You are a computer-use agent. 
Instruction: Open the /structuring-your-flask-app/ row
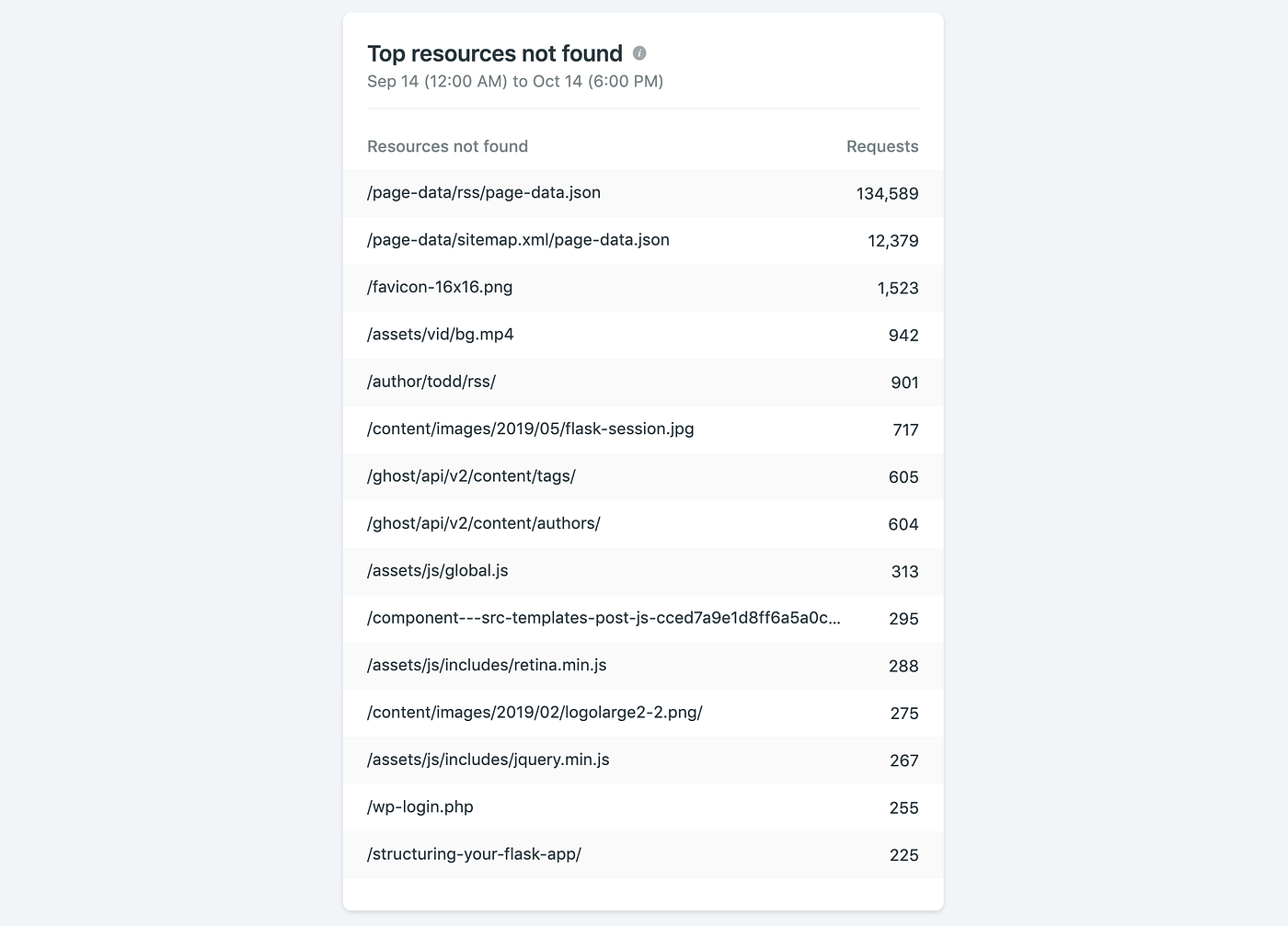(474, 854)
